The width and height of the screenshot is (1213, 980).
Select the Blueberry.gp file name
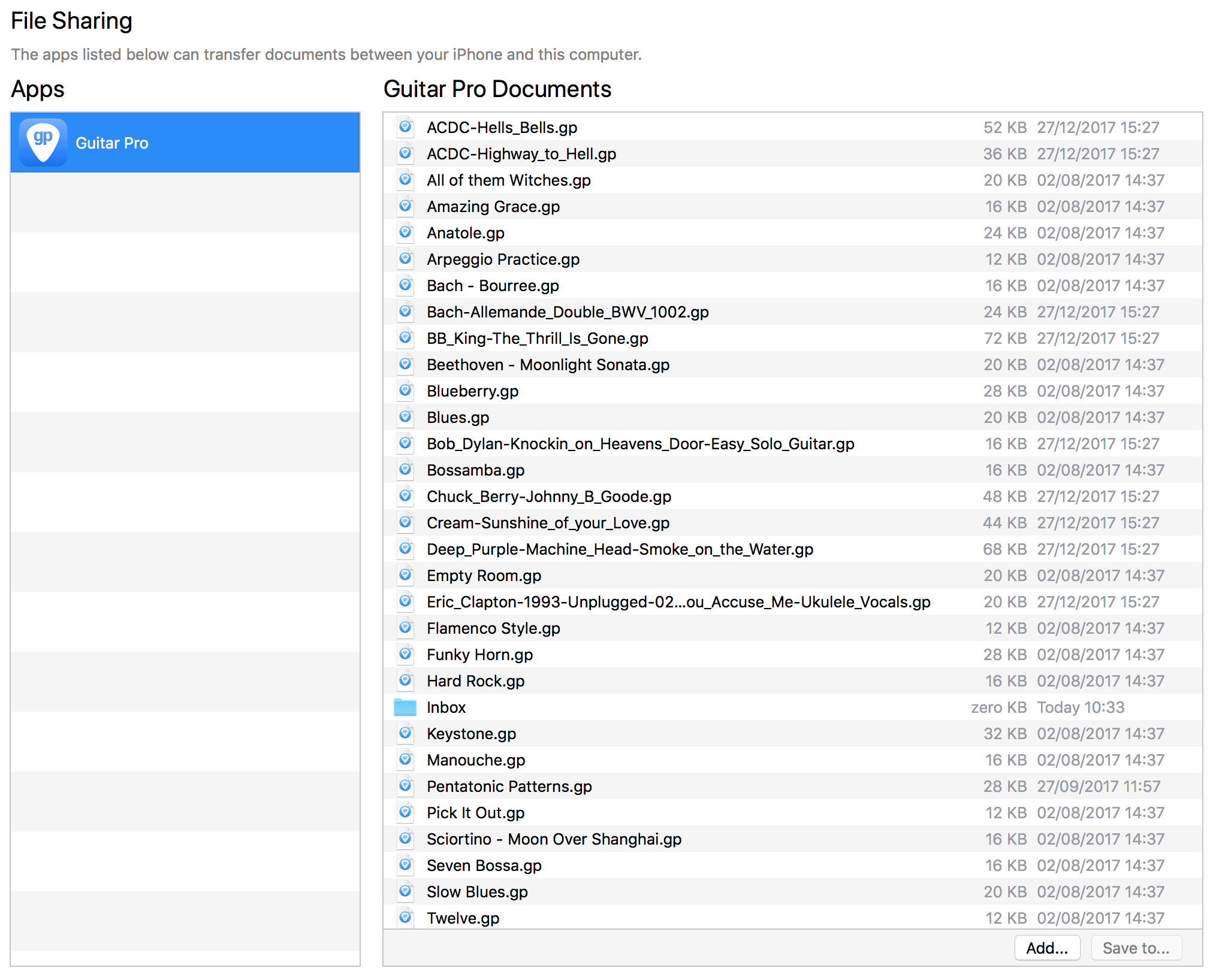[473, 391]
